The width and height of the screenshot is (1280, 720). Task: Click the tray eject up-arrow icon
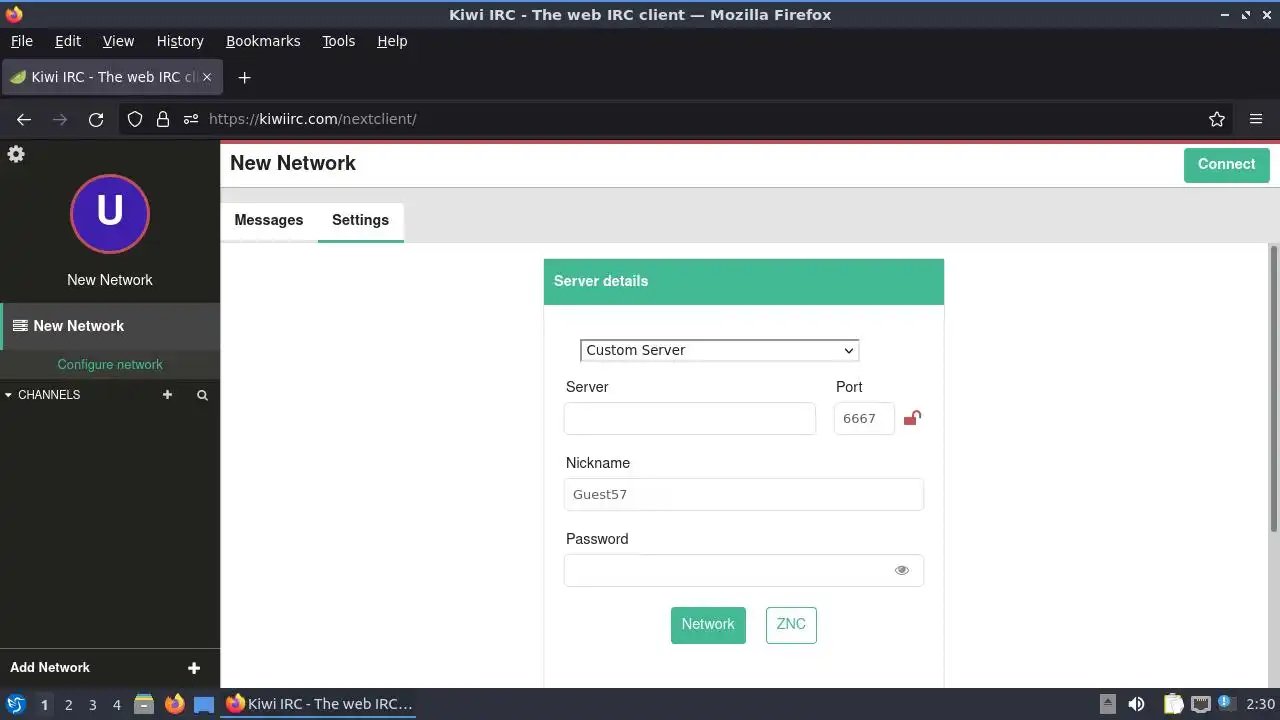[x=1107, y=704]
